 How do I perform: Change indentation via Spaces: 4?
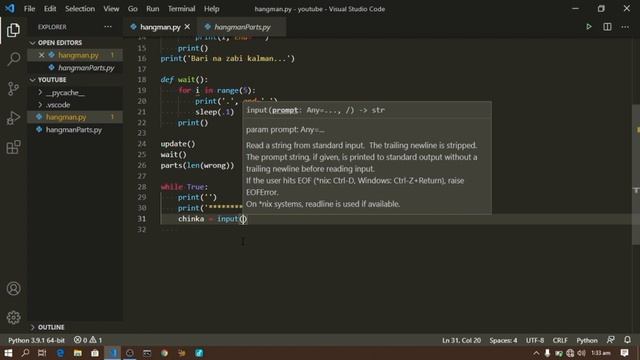tap(503, 340)
